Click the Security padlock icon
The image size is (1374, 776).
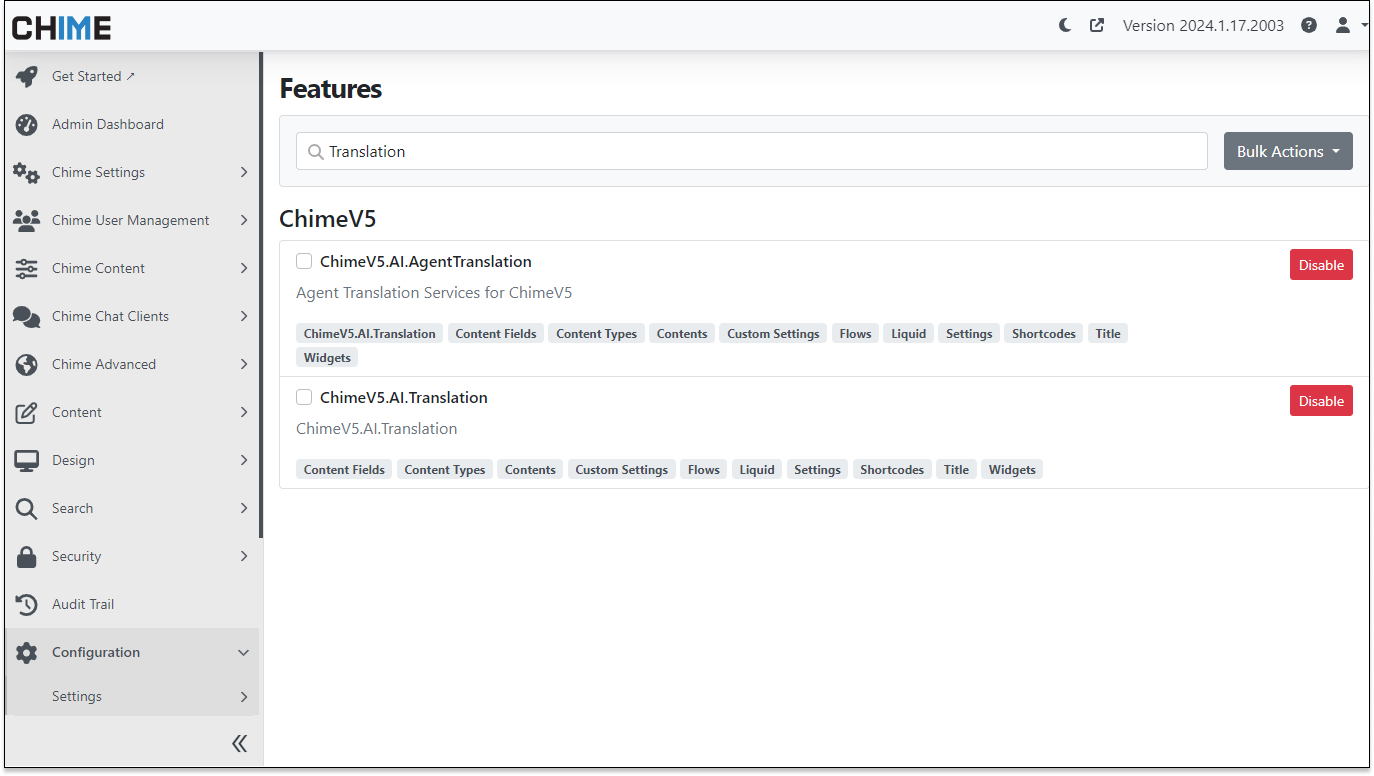27,557
